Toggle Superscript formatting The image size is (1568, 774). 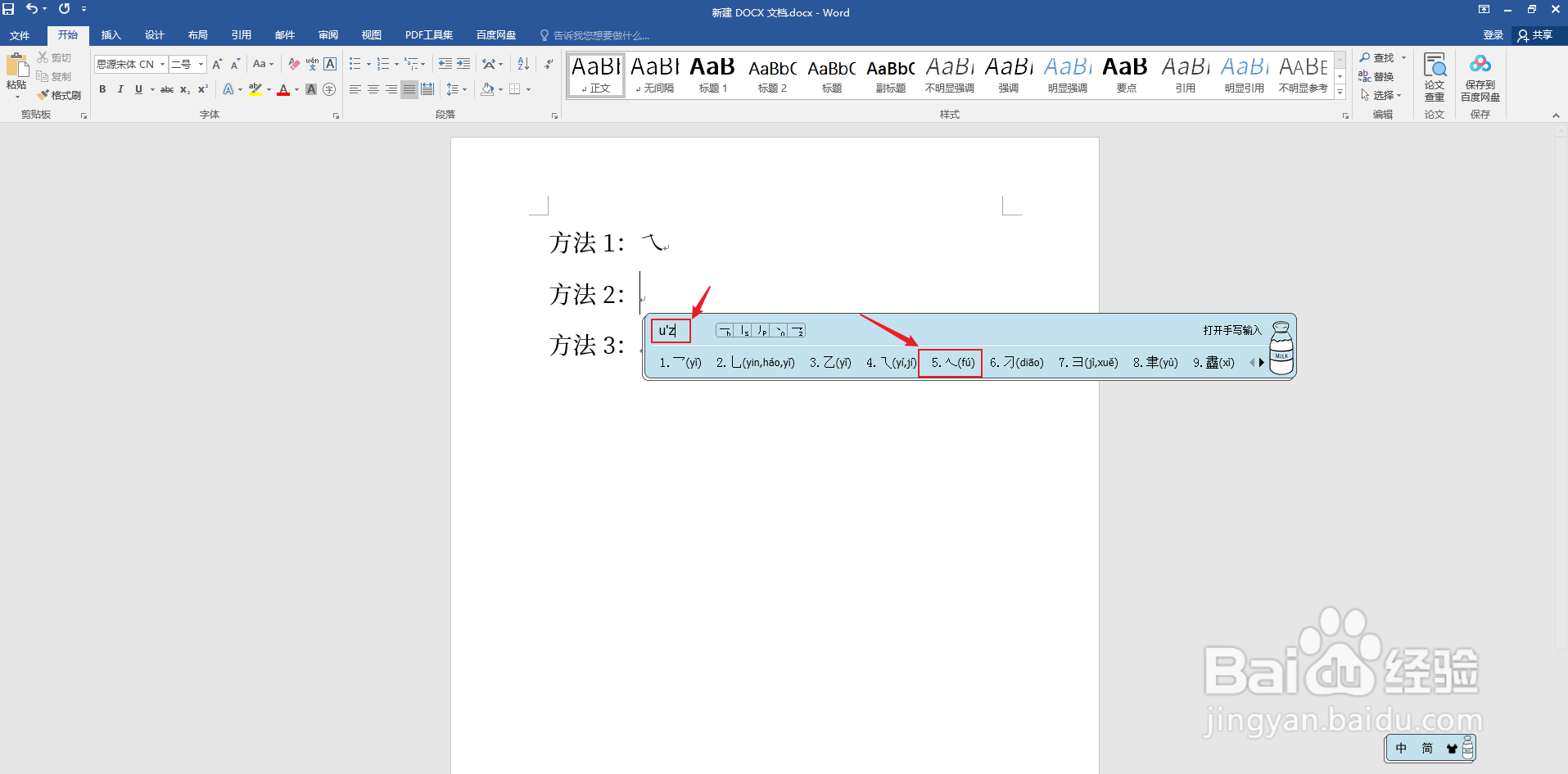pos(203,89)
